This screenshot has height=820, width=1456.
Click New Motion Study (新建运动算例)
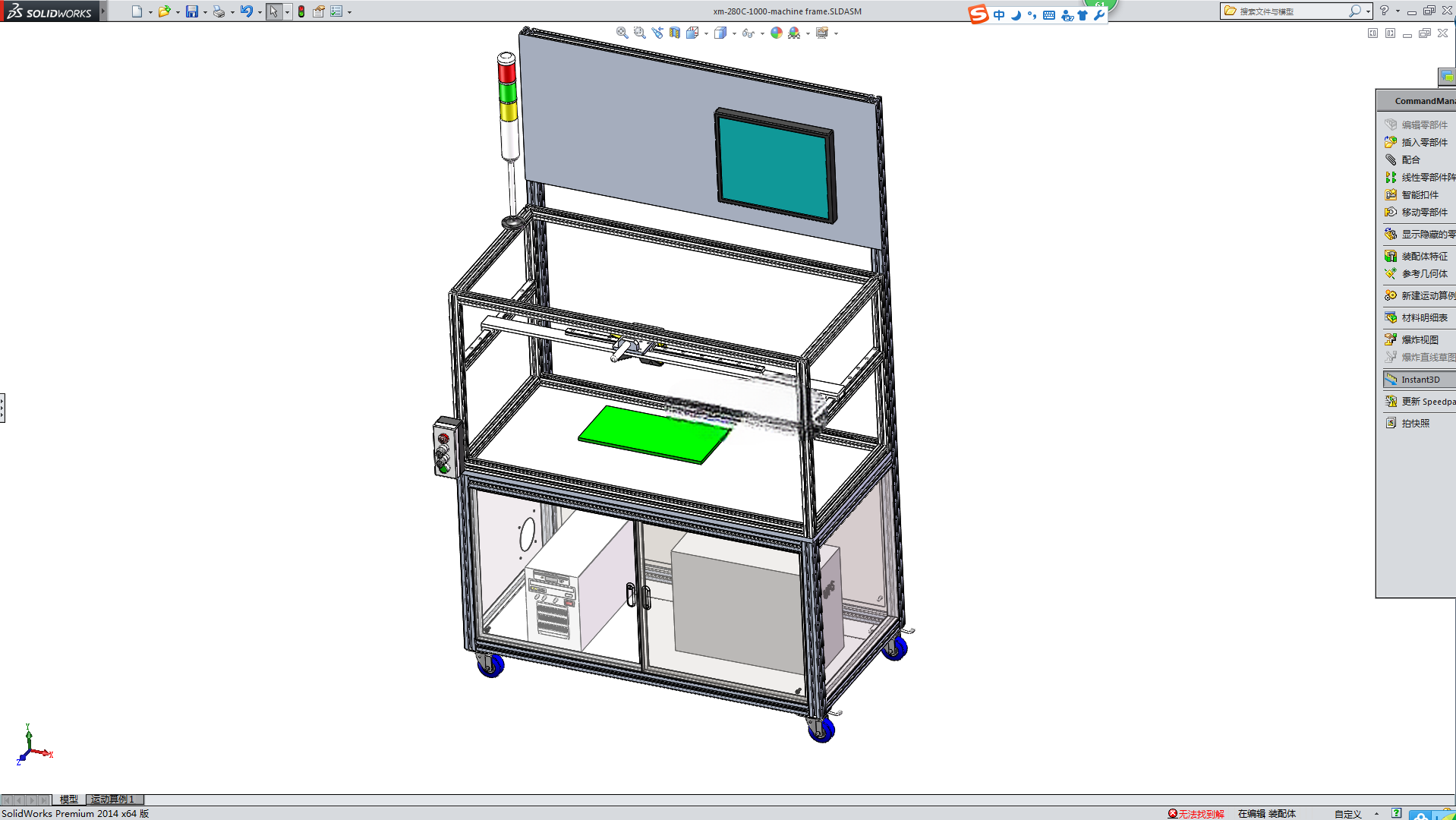pos(1420,295)
